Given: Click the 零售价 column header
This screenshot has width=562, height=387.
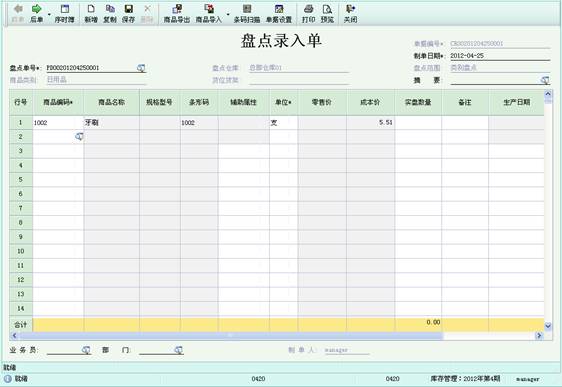Looking at the screenshot, I should pyautogui.click(x=322, y=102).
